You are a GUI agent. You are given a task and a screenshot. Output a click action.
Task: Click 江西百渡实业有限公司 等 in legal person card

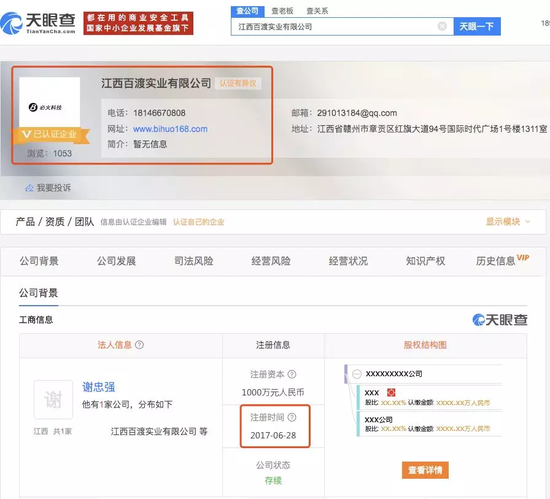click(159, 431)
